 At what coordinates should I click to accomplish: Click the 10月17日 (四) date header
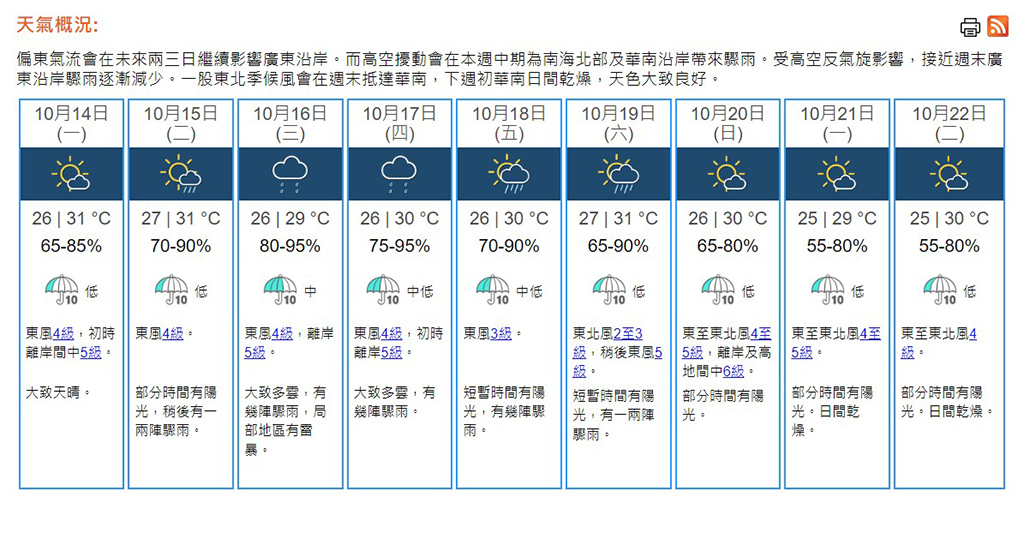(399, 122)
